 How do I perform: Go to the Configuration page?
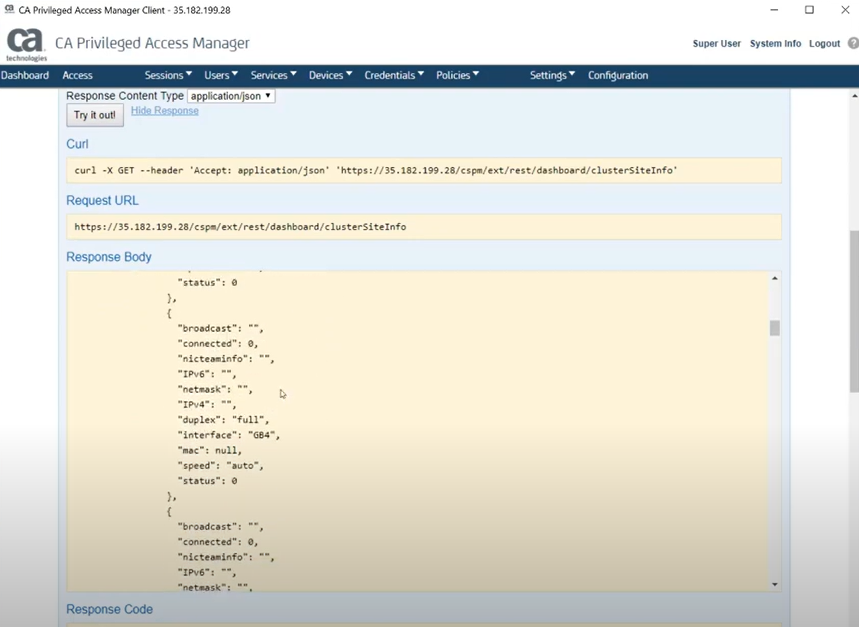click(617, 74)
